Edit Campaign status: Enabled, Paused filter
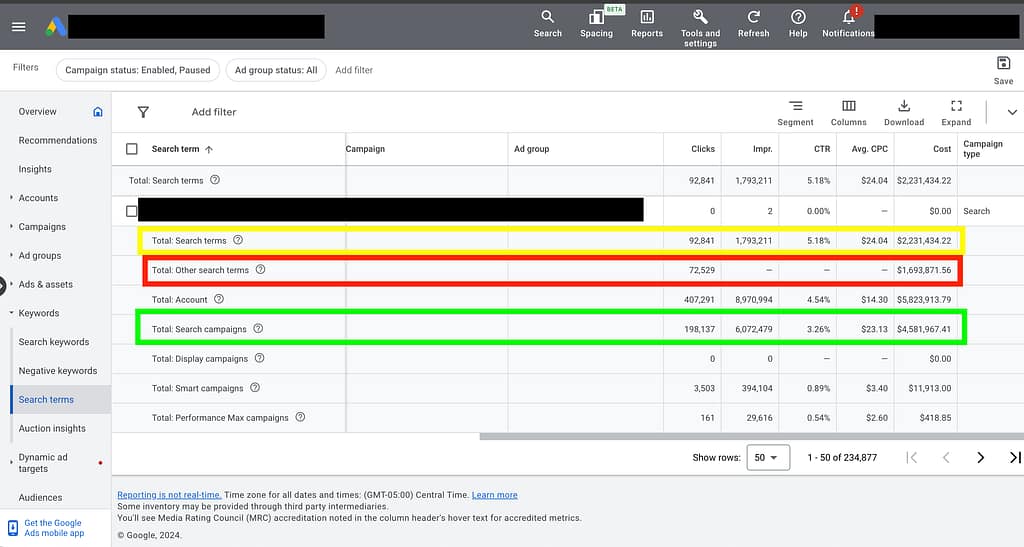 (138, 70)
